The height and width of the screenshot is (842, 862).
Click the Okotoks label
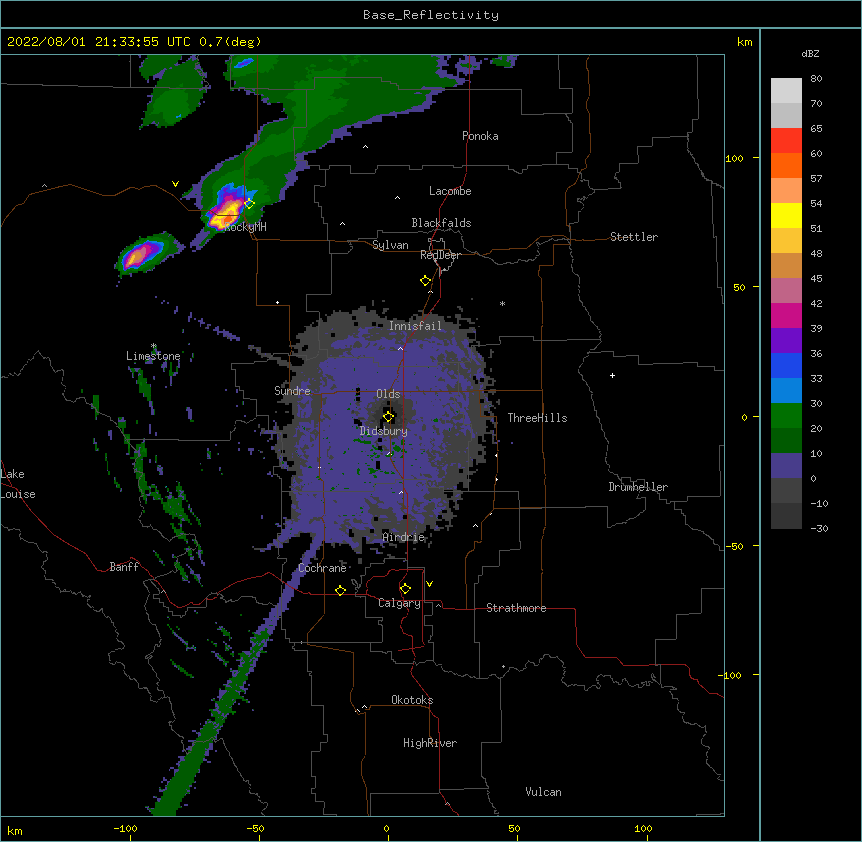tap(412, 700)
